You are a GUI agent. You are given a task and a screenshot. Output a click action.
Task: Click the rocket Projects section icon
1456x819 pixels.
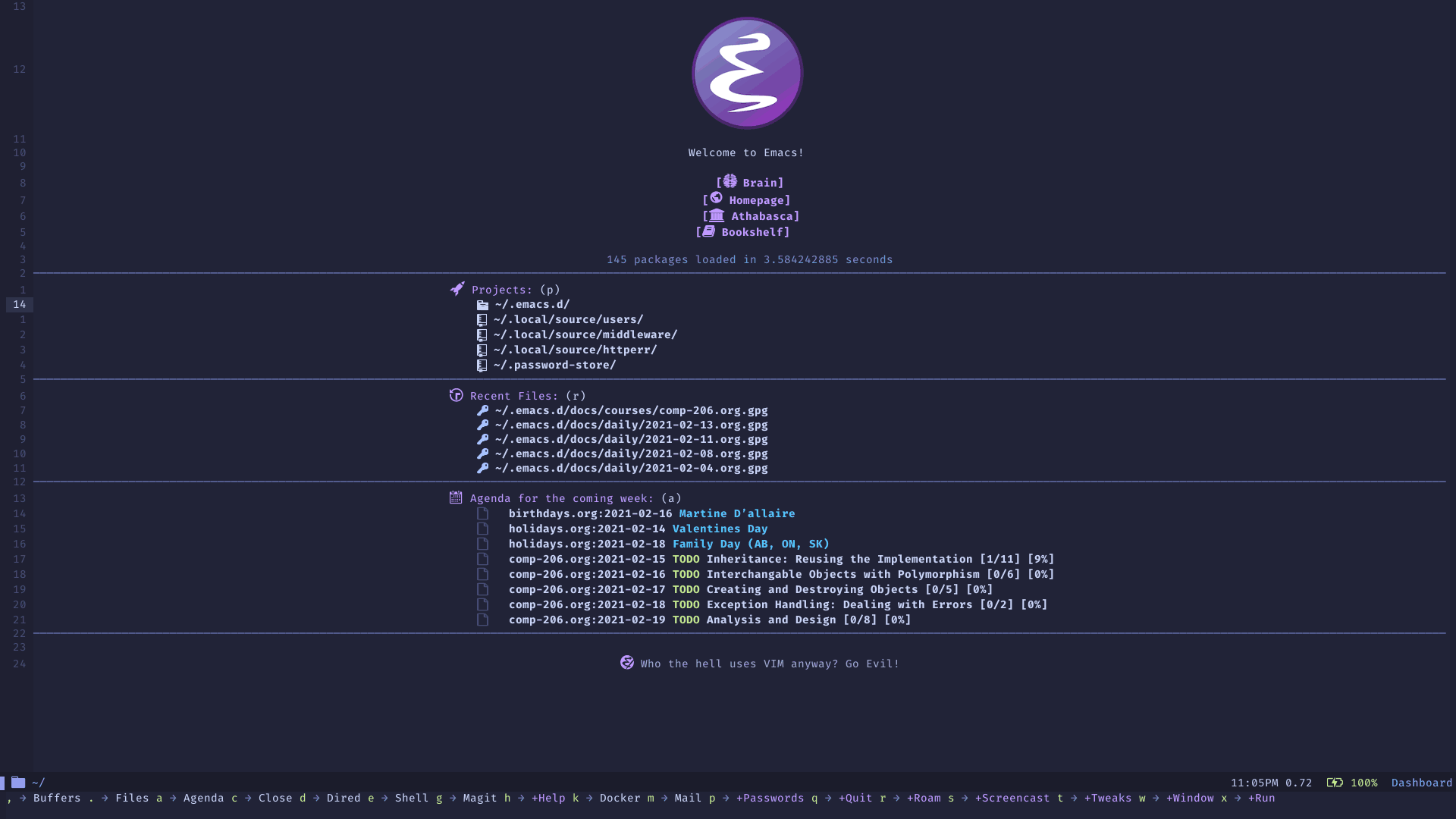coord(456,288)
